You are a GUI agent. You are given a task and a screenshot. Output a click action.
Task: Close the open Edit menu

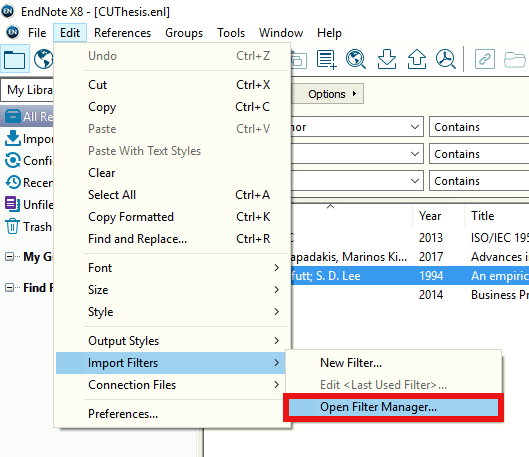point(70,33)
